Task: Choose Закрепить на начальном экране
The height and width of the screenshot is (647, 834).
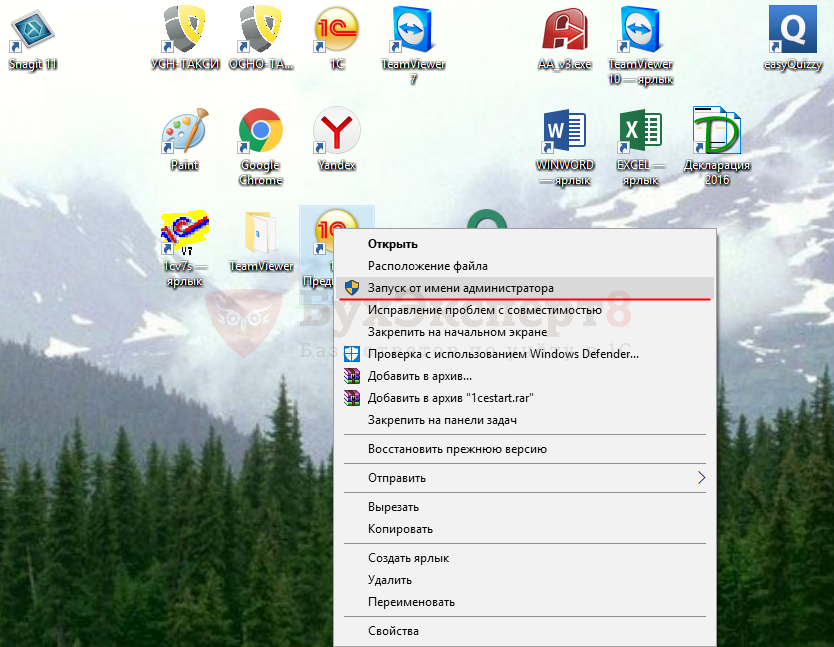Action: (x=524, y=332)
